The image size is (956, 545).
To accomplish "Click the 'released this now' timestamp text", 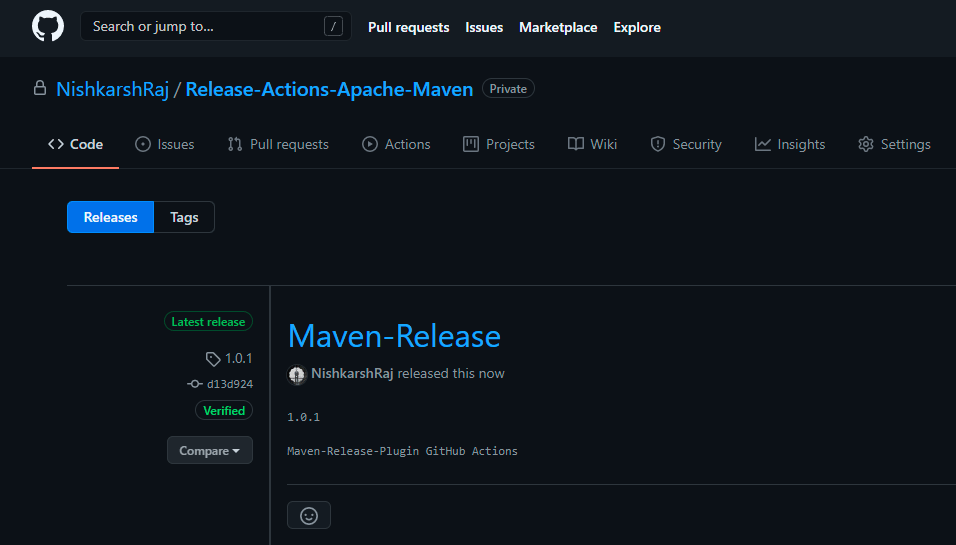I will [x=451, y=373].
